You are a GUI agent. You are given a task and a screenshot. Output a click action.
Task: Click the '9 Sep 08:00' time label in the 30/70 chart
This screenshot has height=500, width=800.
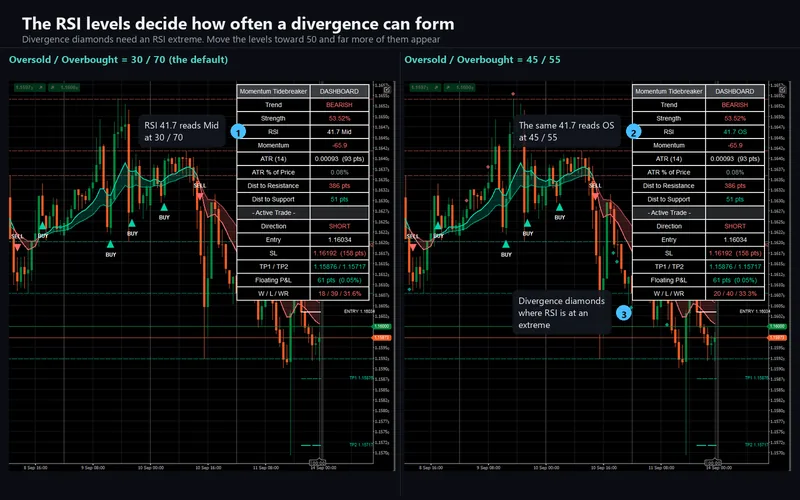click(x=93, y=467)
